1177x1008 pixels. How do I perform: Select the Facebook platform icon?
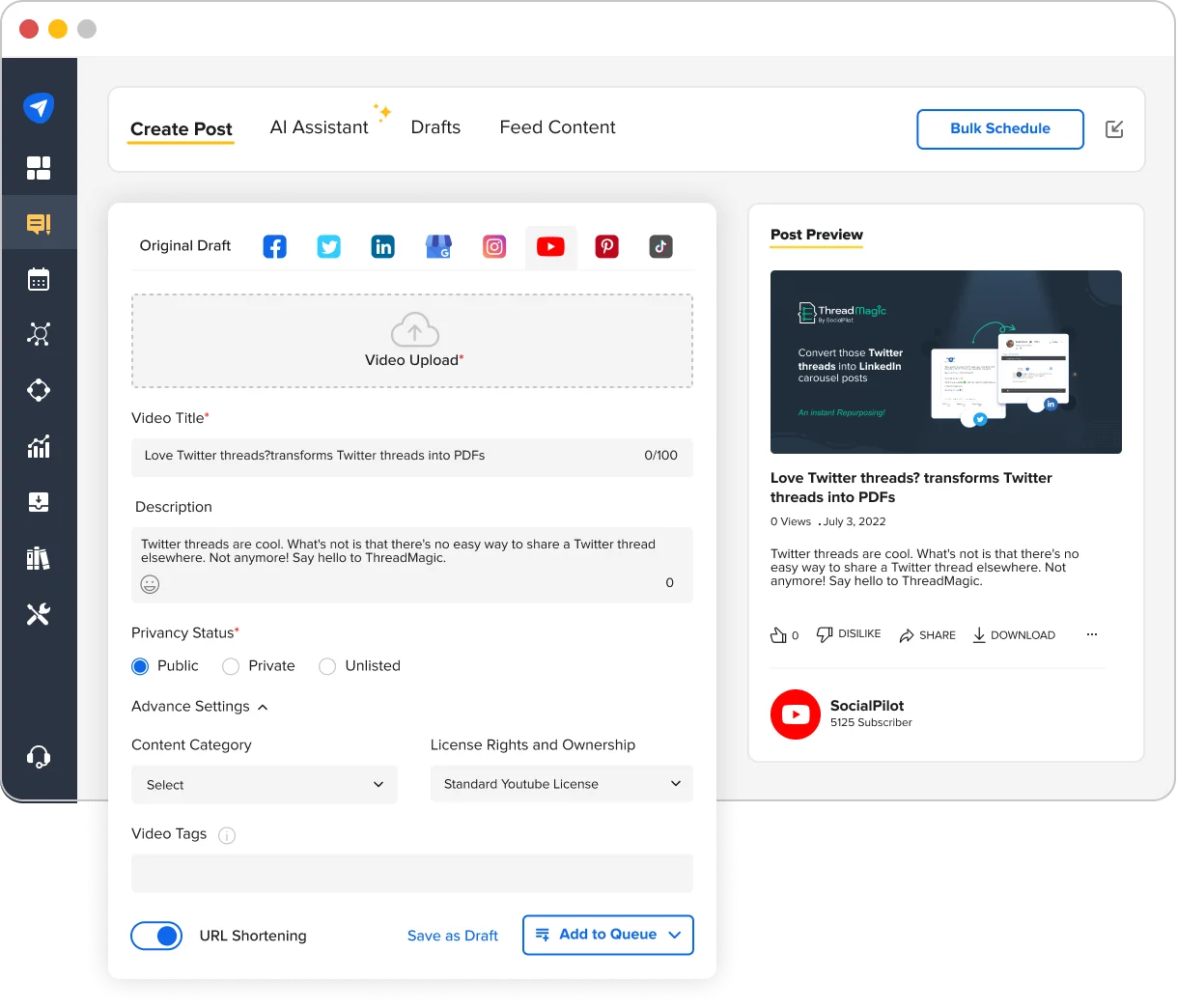(x=274, y=246)
